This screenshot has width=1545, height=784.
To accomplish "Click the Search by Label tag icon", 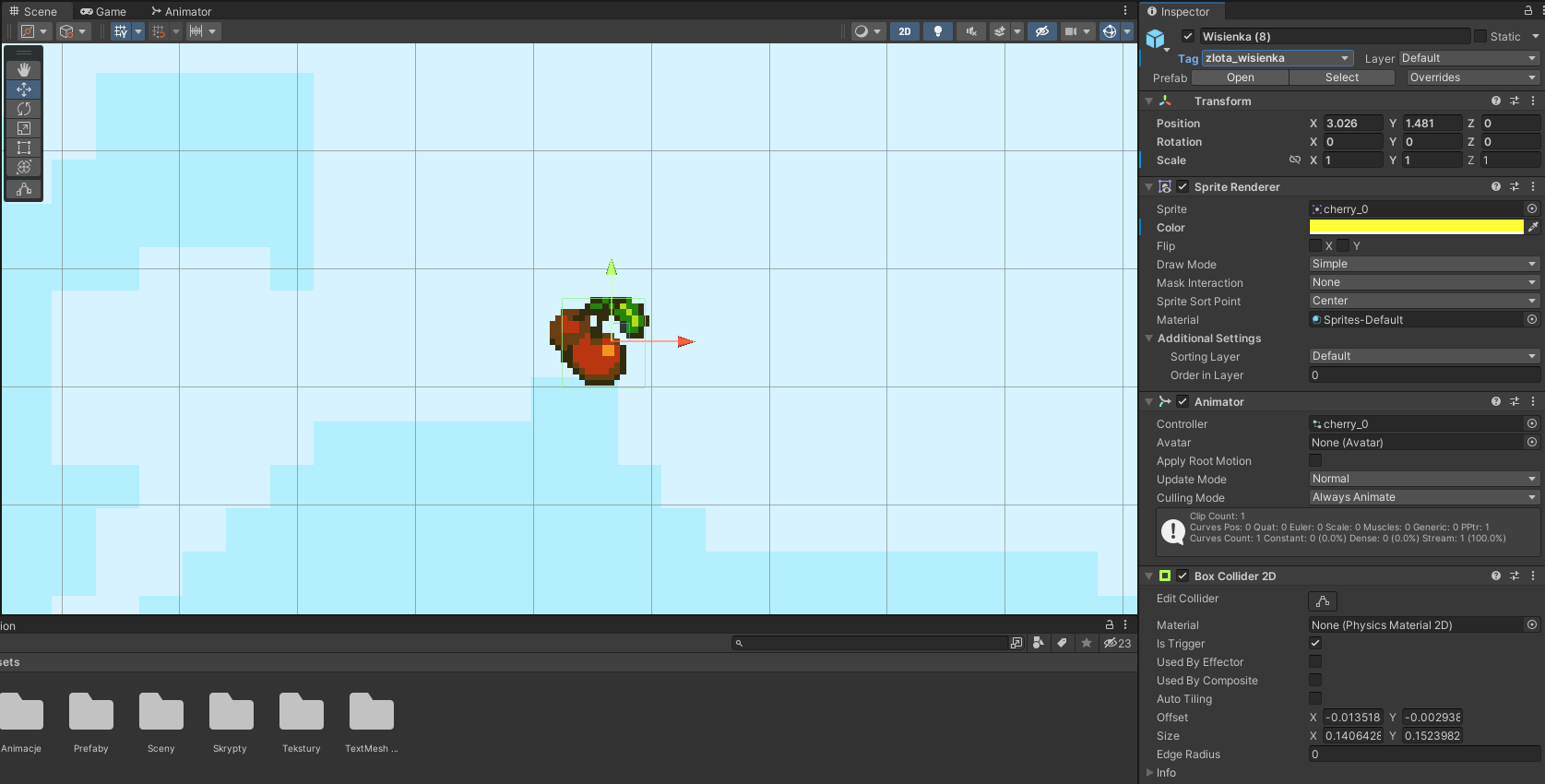I will pyautogui.click(x=1062, y=643).
